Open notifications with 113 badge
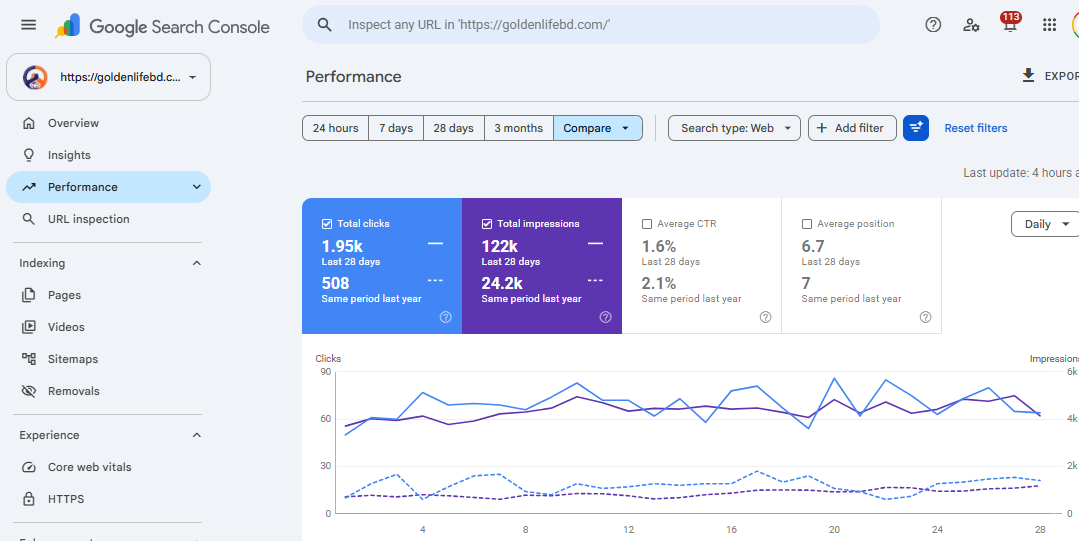This screenshot has height=541, width=1079. pos(1009,23)
